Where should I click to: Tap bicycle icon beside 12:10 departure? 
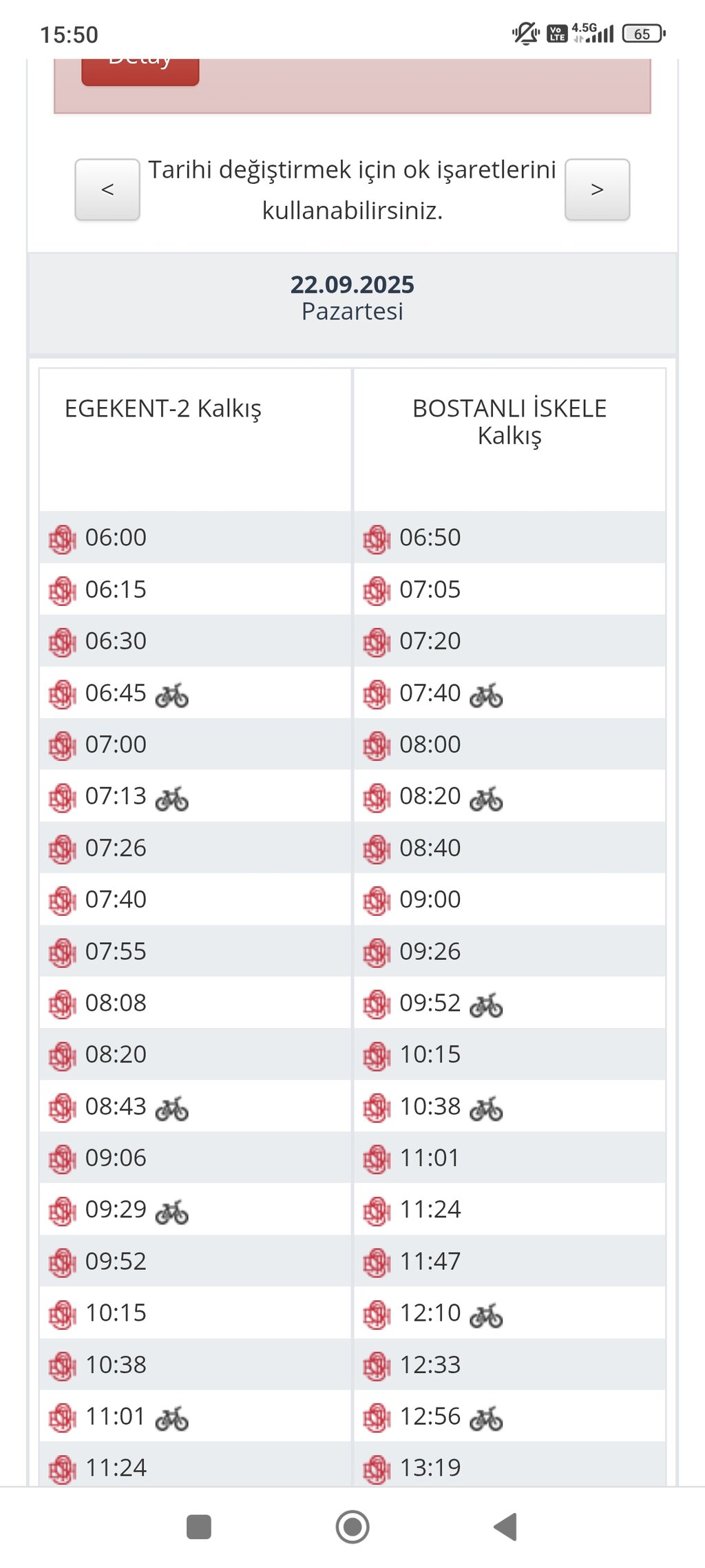486,1315
